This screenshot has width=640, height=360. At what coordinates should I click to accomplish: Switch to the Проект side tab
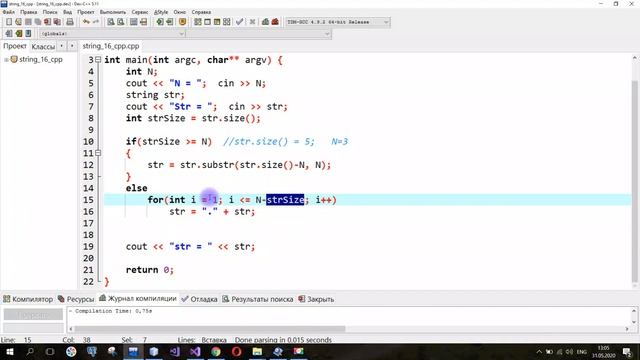pyautogui.click(x=15, y=46)
